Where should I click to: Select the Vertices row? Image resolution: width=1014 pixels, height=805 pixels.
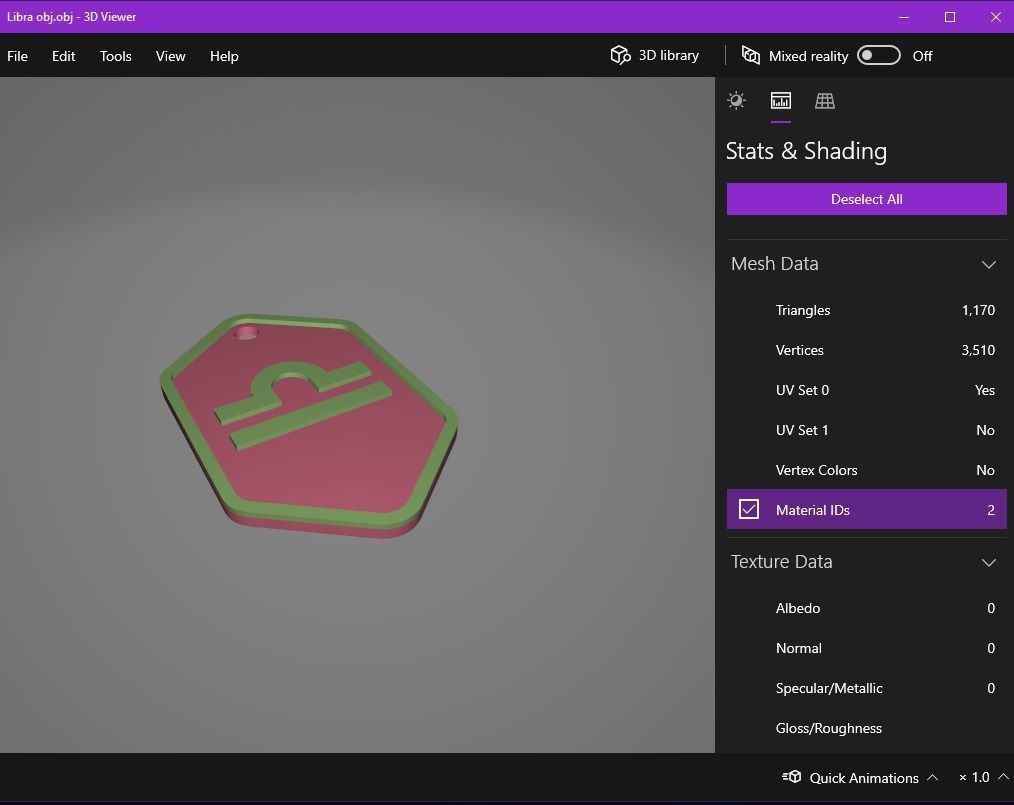click(x=867, y=350)
